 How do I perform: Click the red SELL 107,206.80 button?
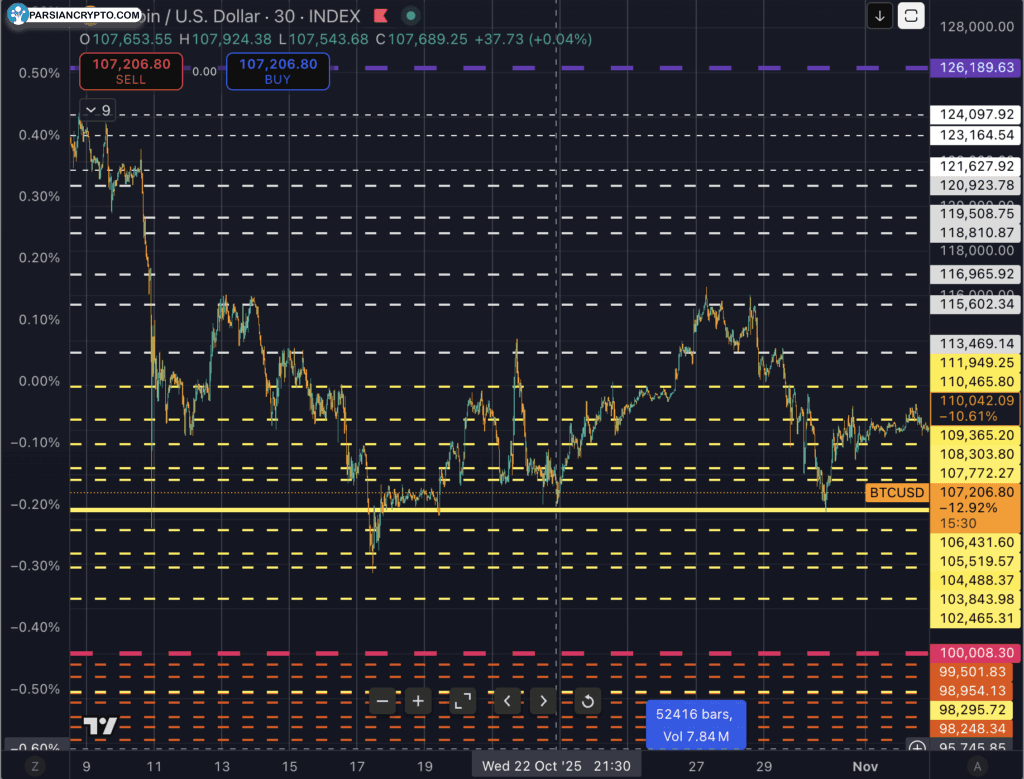pos(131,71)
